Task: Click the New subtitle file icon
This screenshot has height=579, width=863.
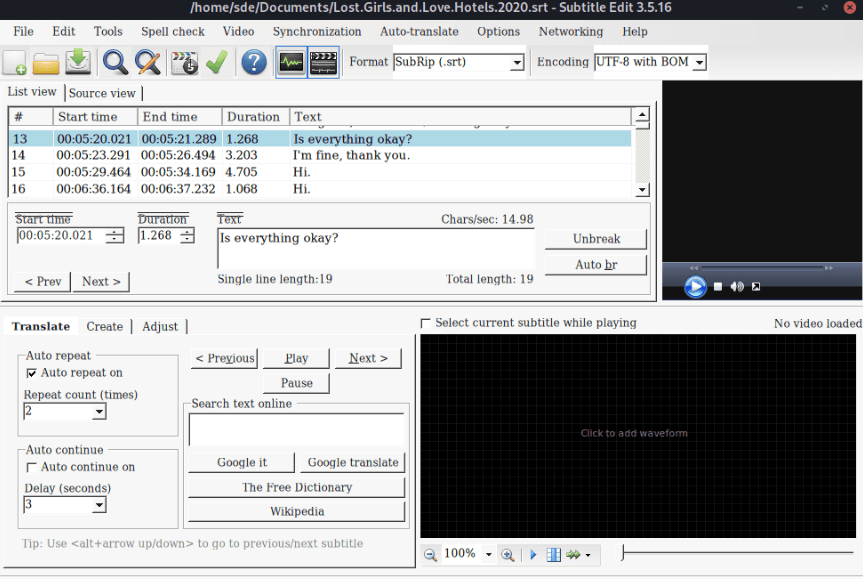Action: tap(15, 63)
